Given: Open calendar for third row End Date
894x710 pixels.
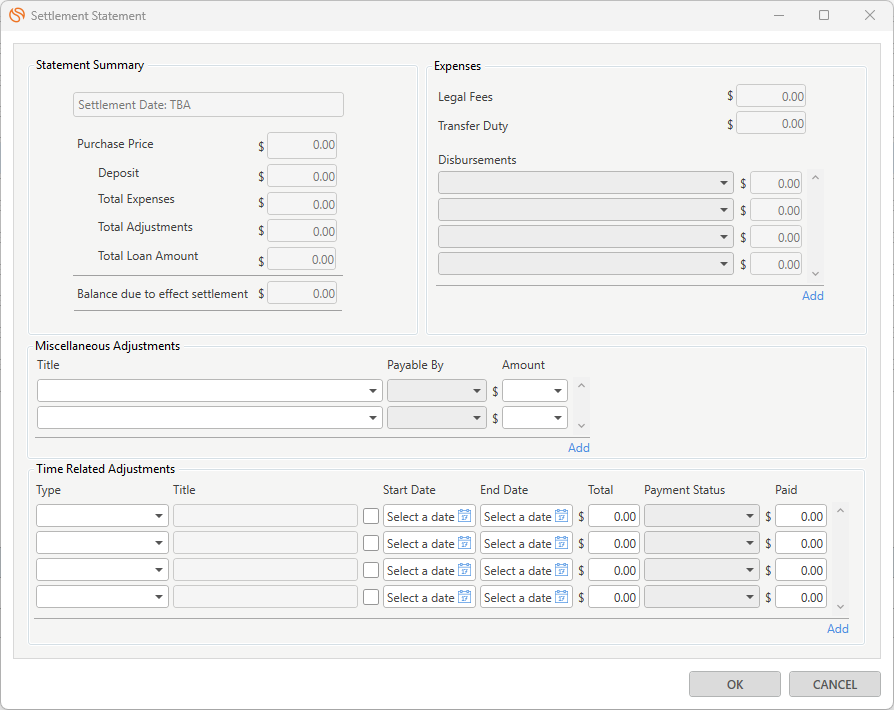Looking at the screenshot, I should pos(562,570).
